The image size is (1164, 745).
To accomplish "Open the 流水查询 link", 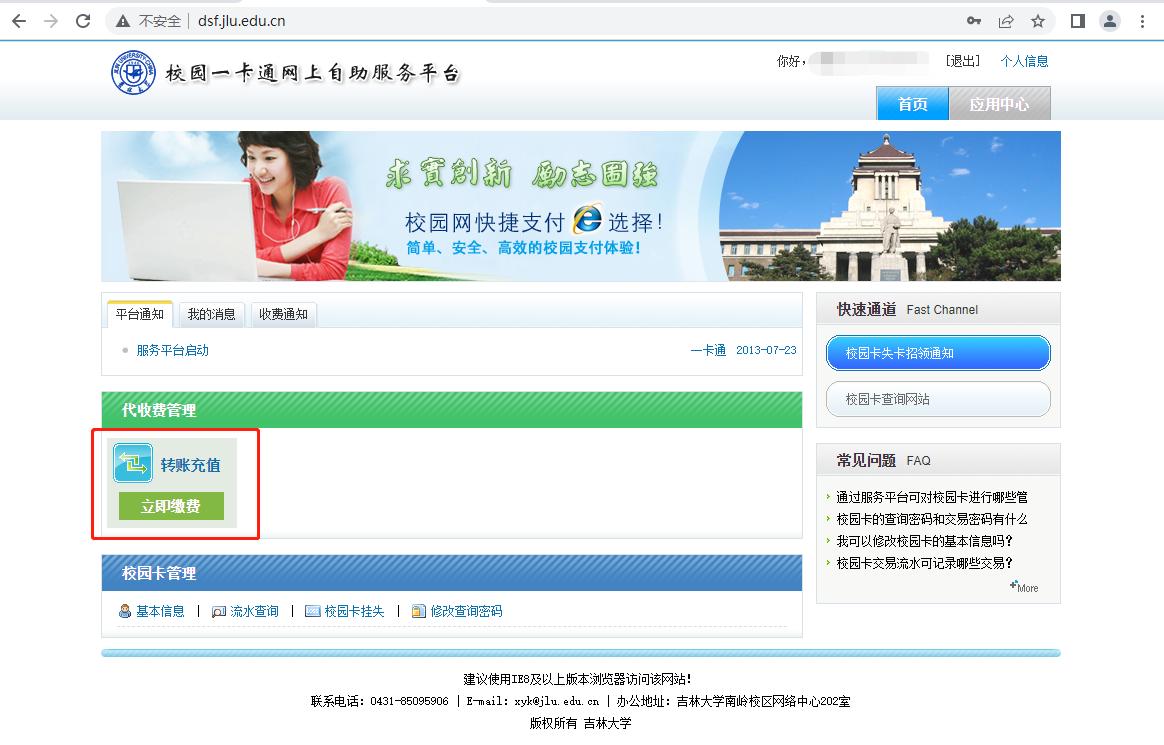I will 254,611.
